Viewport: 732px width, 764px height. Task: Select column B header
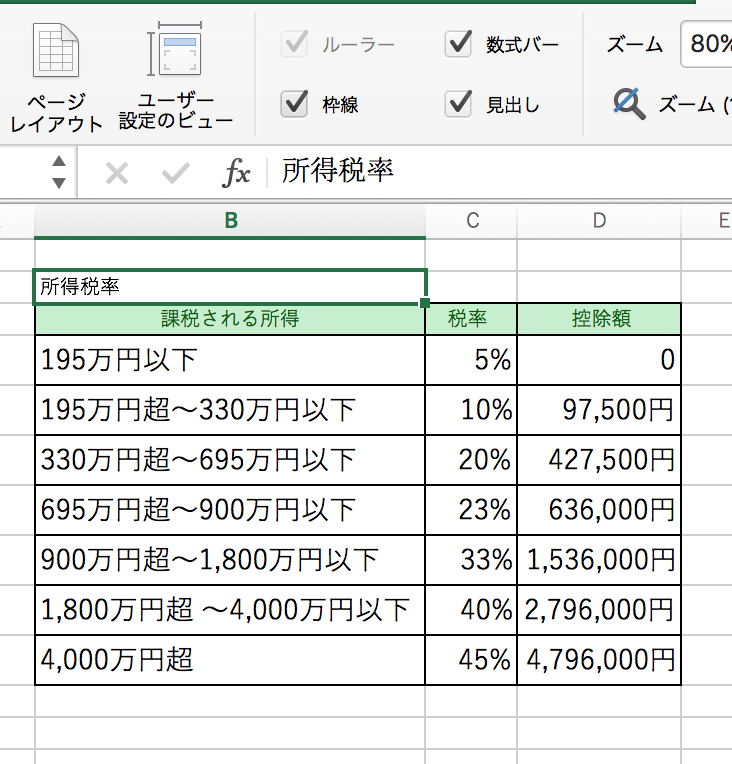[x=230, y=221]
